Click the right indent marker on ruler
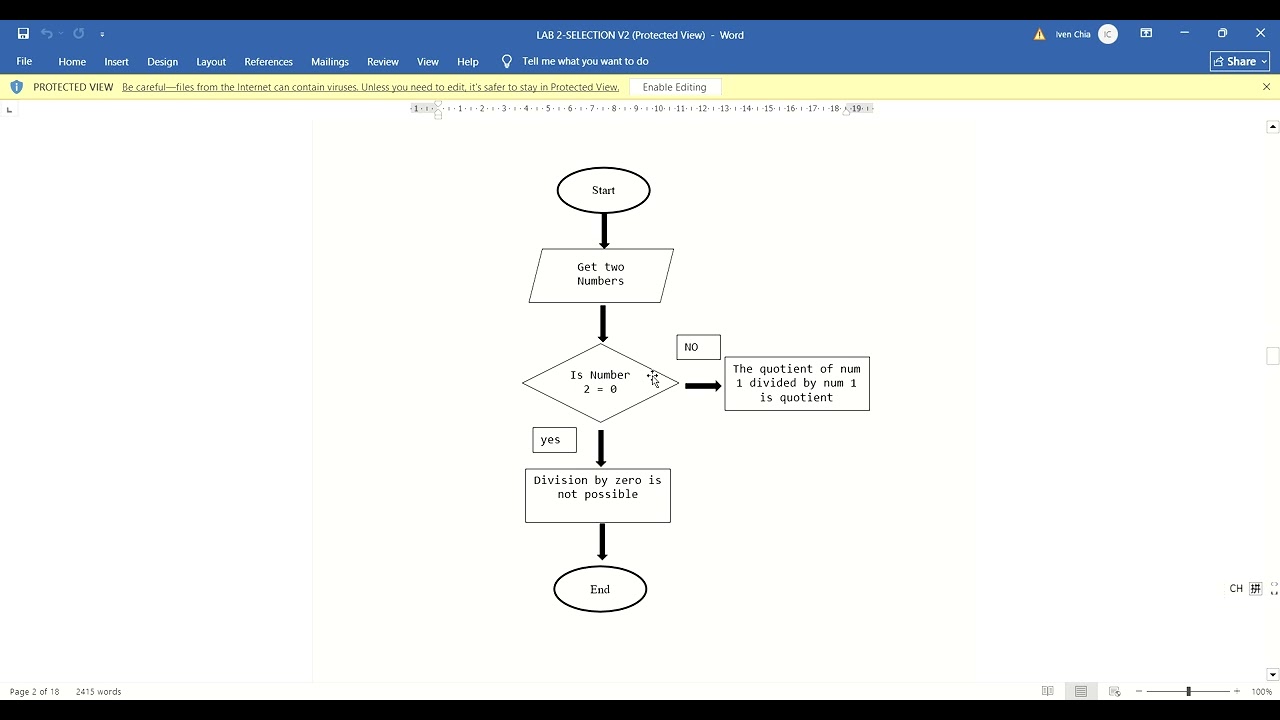1280x720 pixels. tap(846, 112)
